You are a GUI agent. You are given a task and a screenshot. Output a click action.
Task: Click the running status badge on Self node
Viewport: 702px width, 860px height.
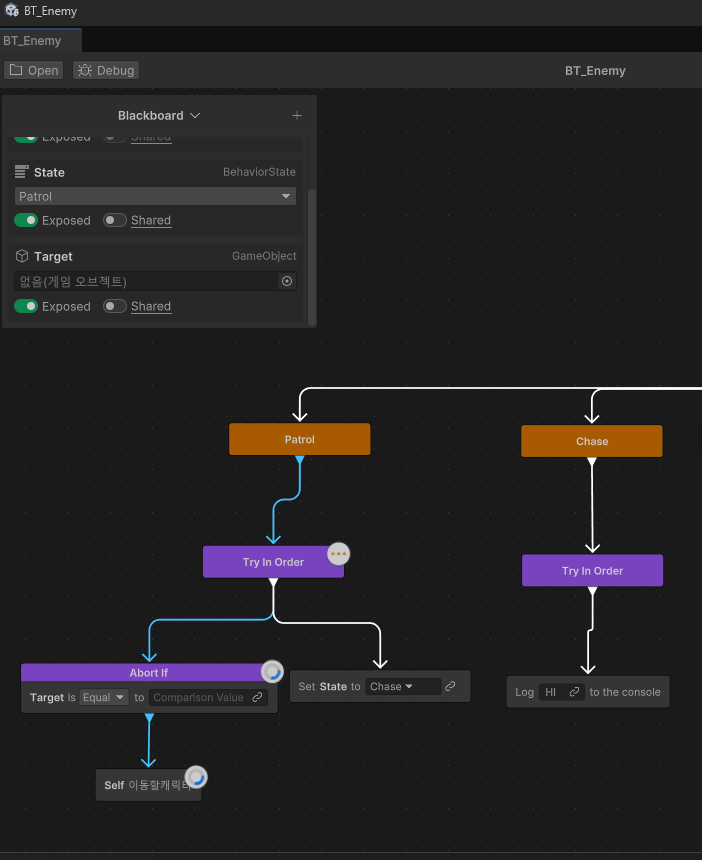[x=196, y=777]
